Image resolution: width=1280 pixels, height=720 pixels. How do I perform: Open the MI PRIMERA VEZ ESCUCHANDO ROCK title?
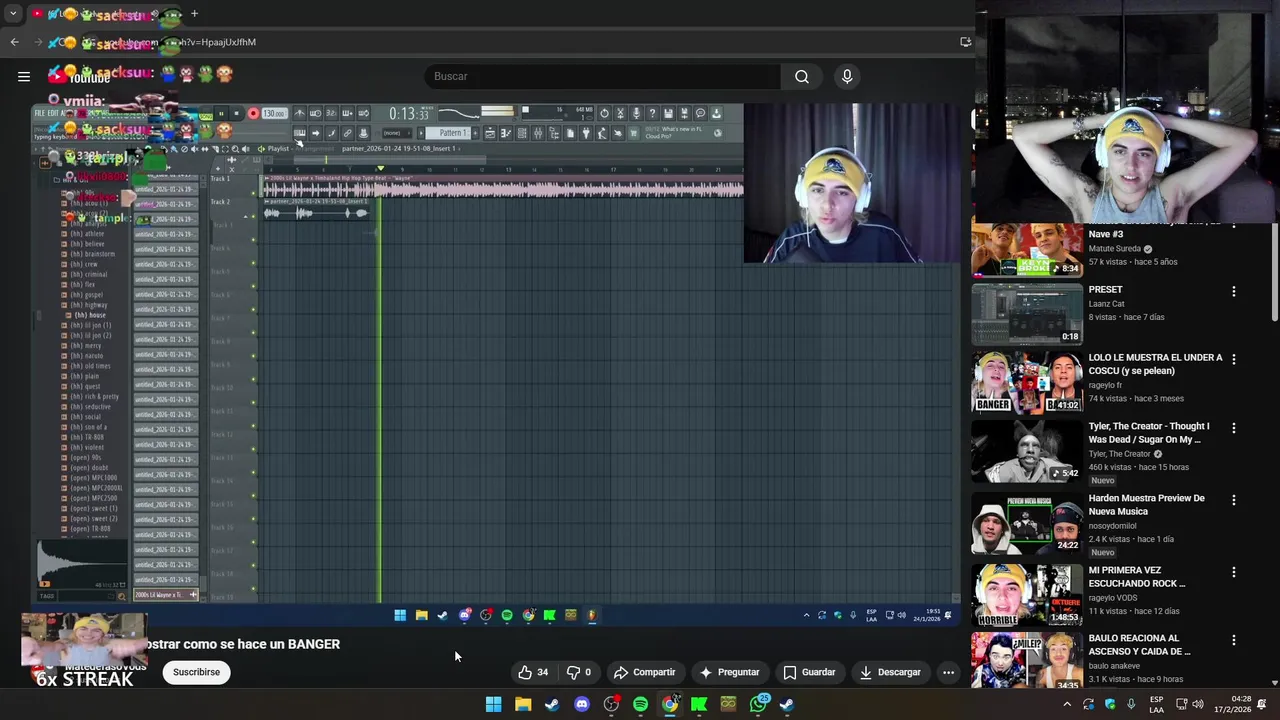coord(1138,576)
